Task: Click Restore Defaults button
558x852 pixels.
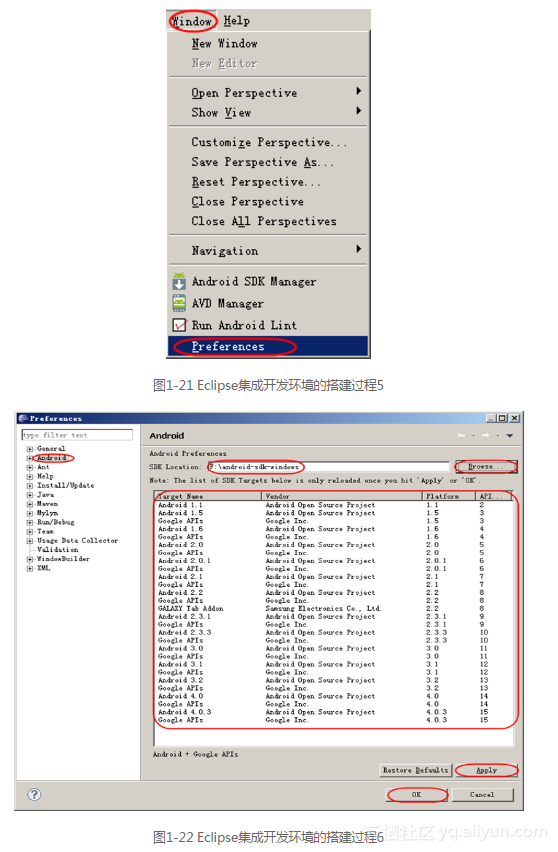Action: coord(416,770)
